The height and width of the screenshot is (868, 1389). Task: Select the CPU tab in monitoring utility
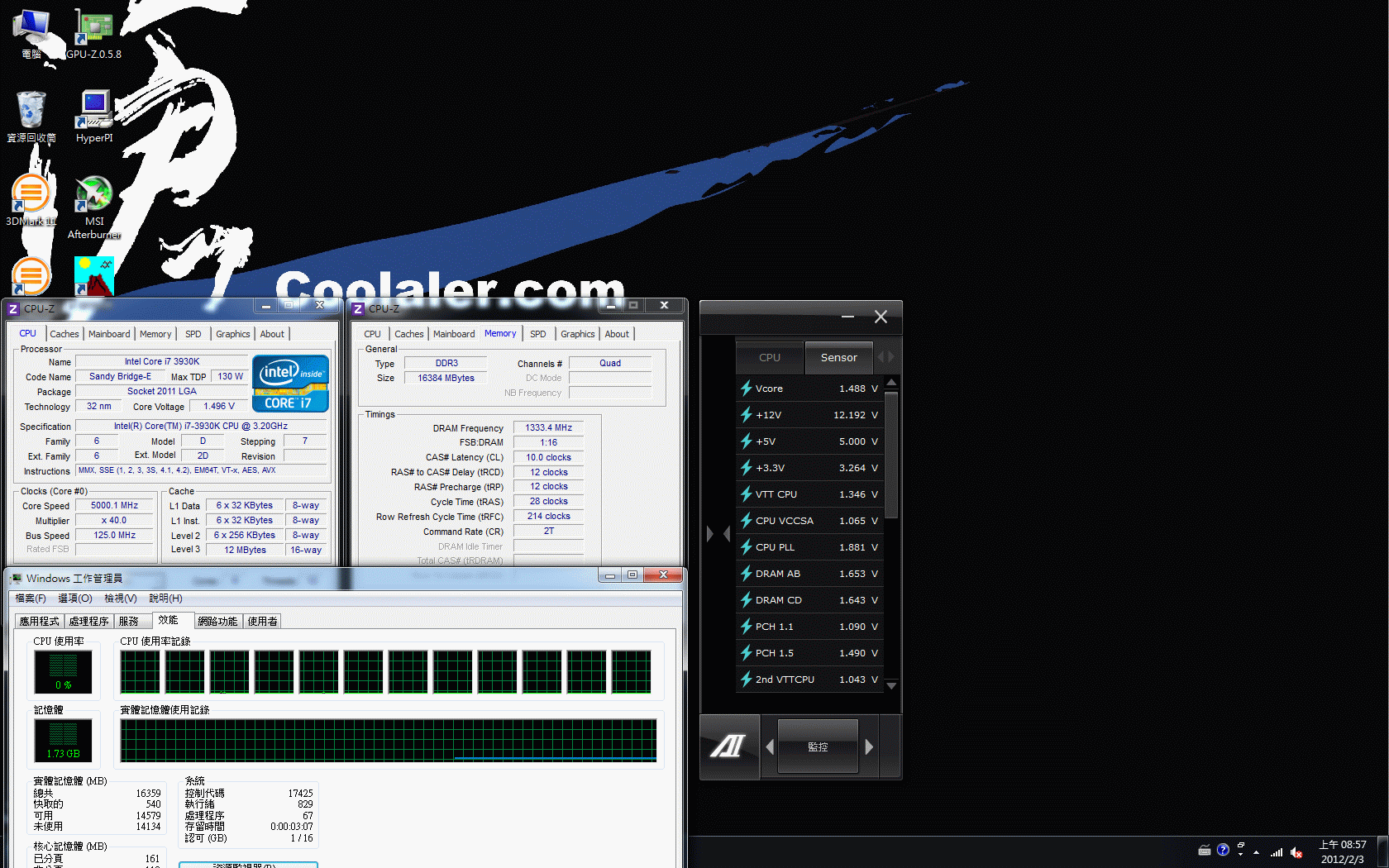point(770,358)
